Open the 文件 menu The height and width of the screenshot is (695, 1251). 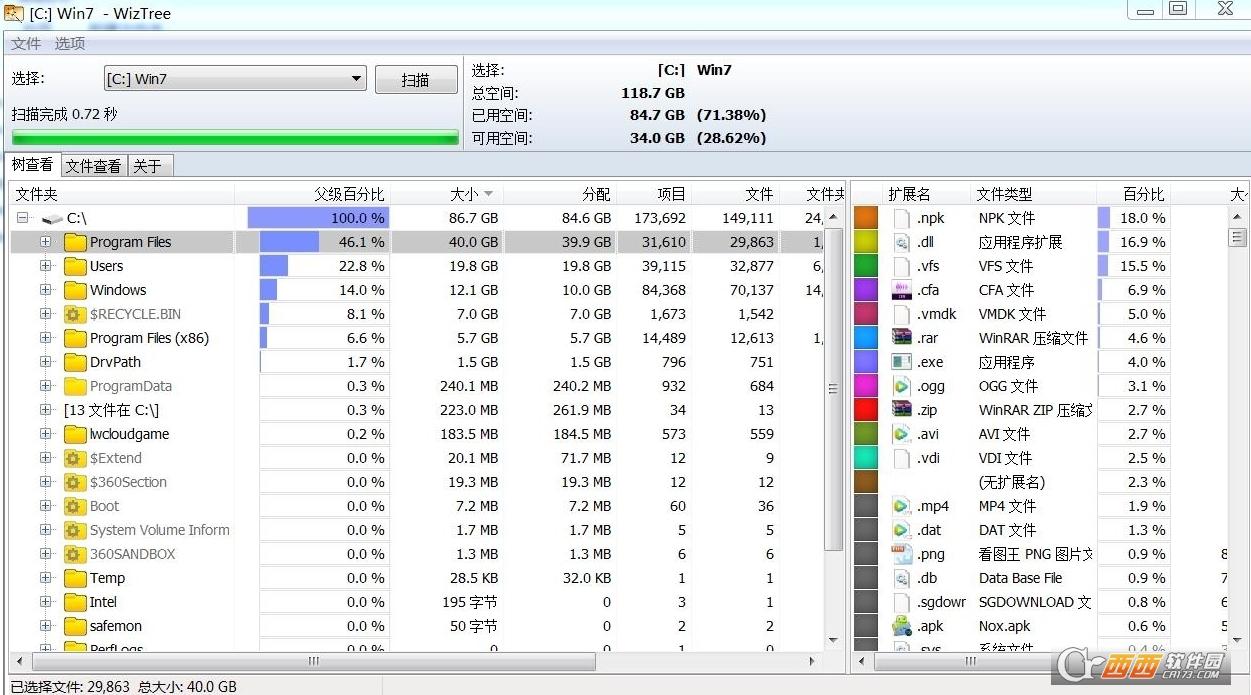[x=26, y=44]
